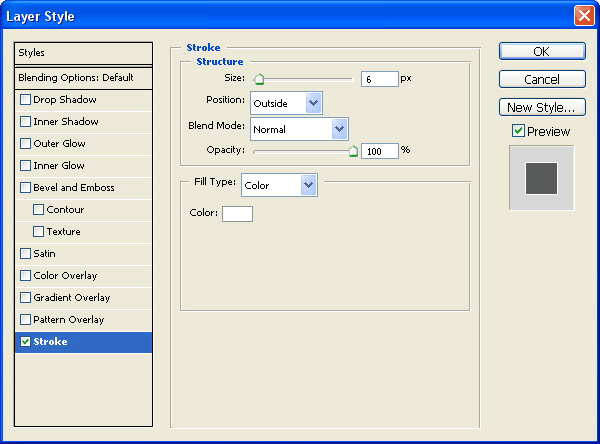Enable the Outer Glow effect checkbox
This screenshot has height=444, width=600.
coord(25,144)
